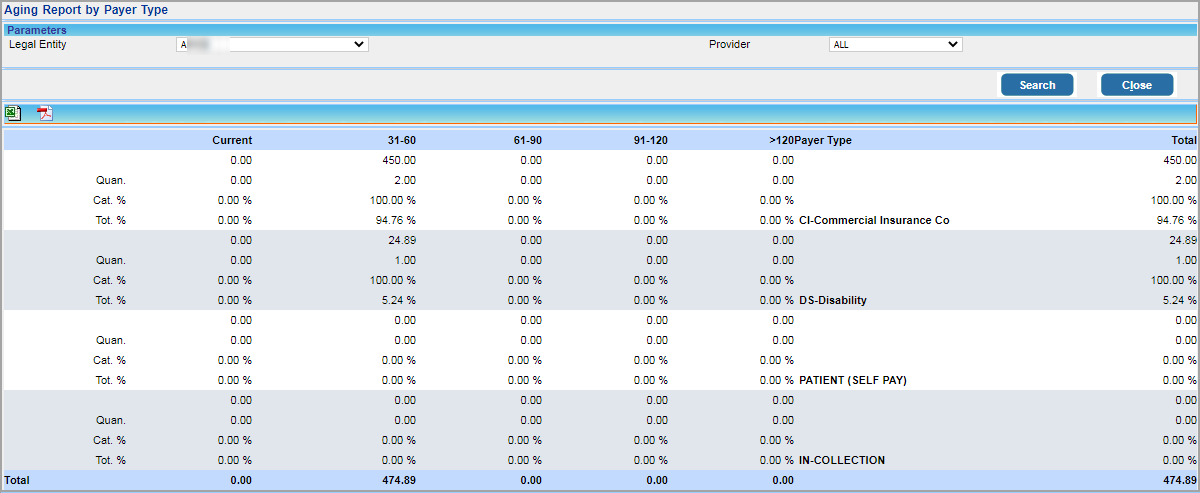The image size is (1200, 493).
Task: Select the 31-60 column header
Action: (x=401, y=141)
